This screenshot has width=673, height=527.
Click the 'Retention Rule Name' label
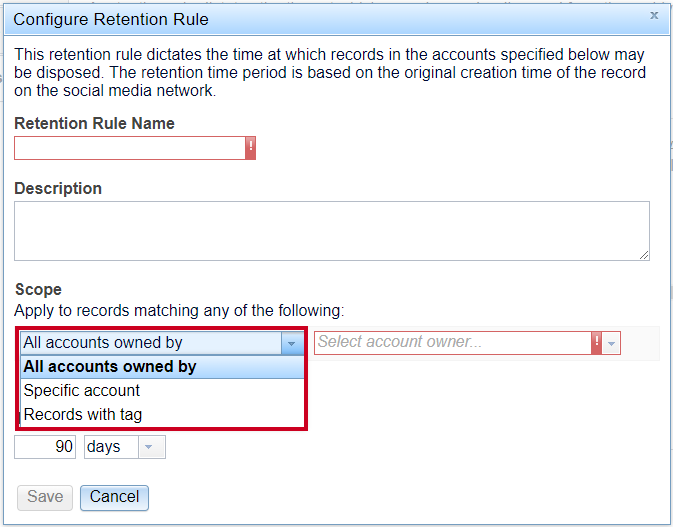94,123
